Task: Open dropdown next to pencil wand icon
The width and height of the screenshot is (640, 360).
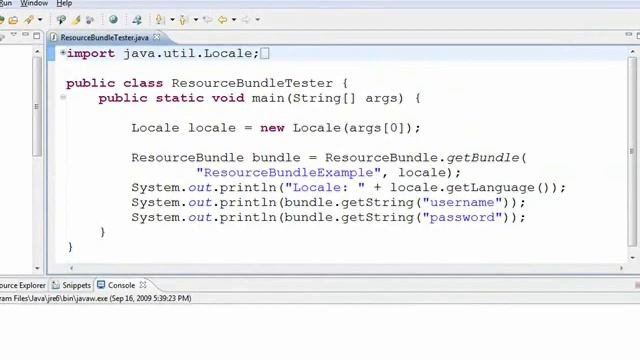Action: click(x=40, y=20)
